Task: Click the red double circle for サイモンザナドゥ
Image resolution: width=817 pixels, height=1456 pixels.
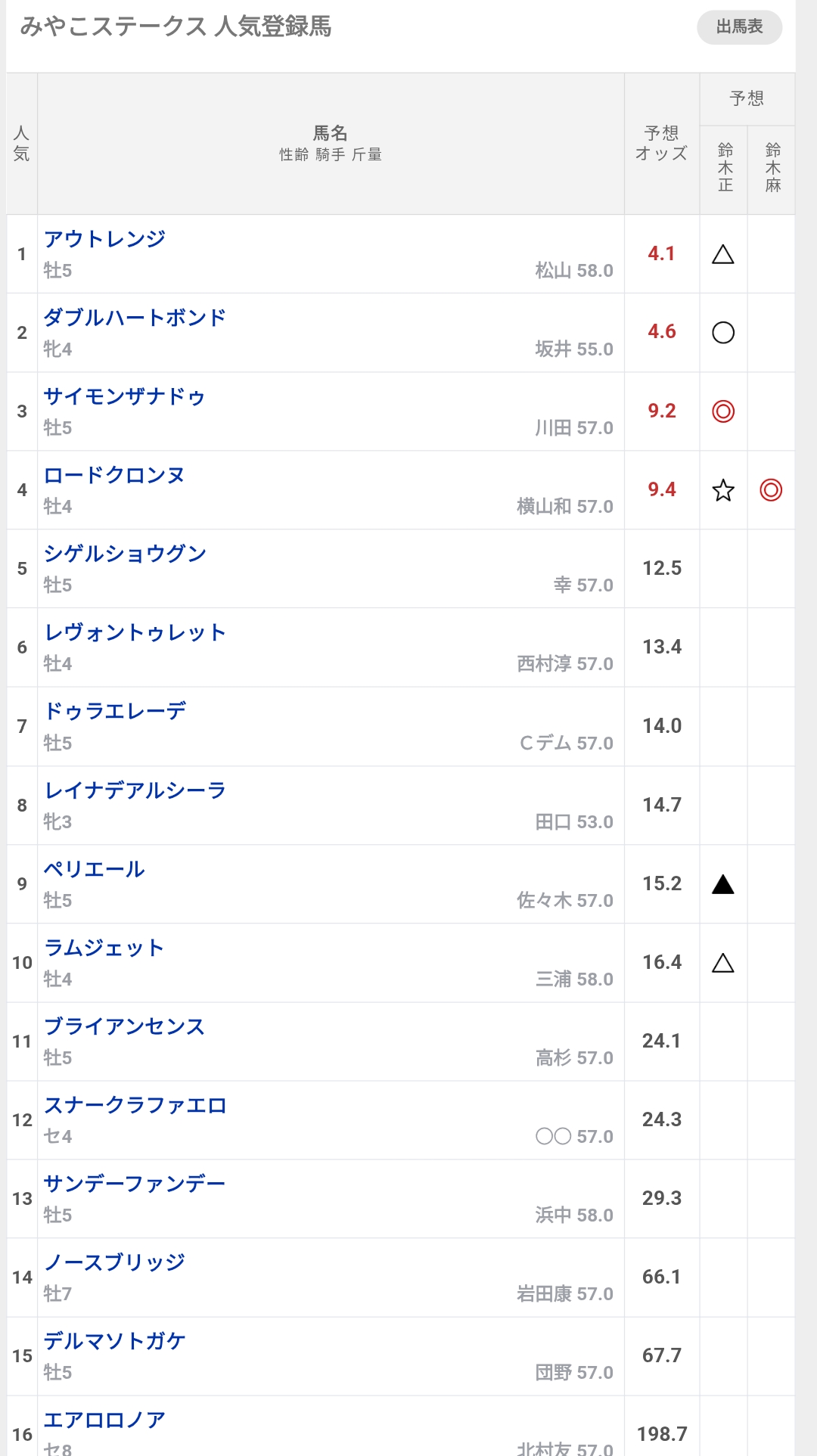Action: coord(723,411)
